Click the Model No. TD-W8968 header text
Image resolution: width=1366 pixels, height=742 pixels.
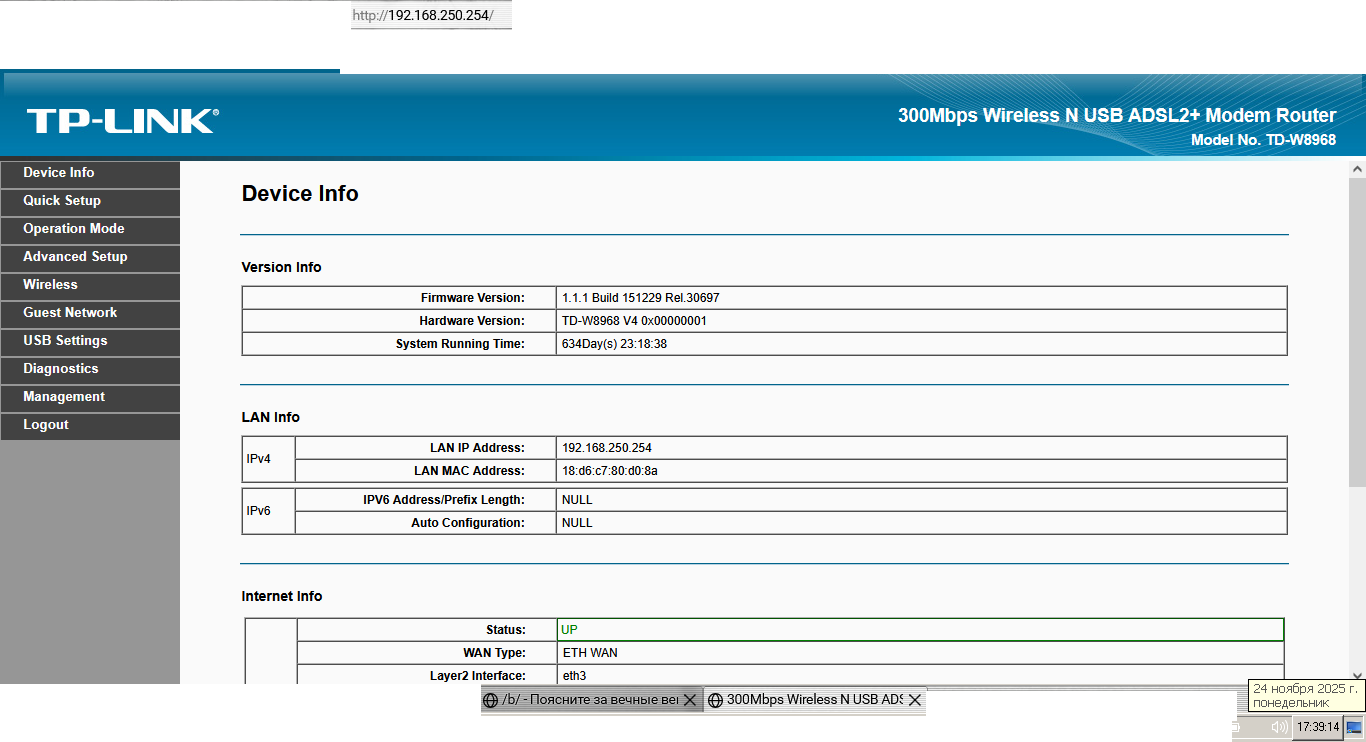[1263, 140]
